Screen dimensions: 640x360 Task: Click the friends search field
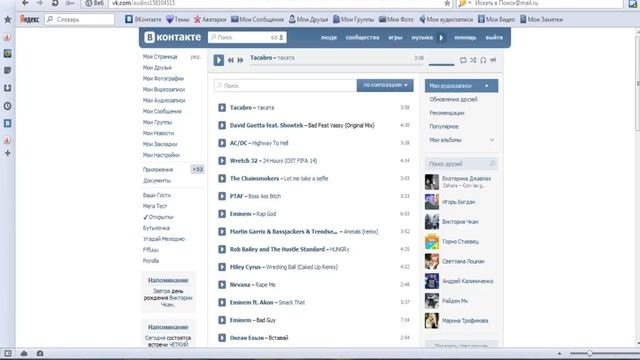pos(461,164)
